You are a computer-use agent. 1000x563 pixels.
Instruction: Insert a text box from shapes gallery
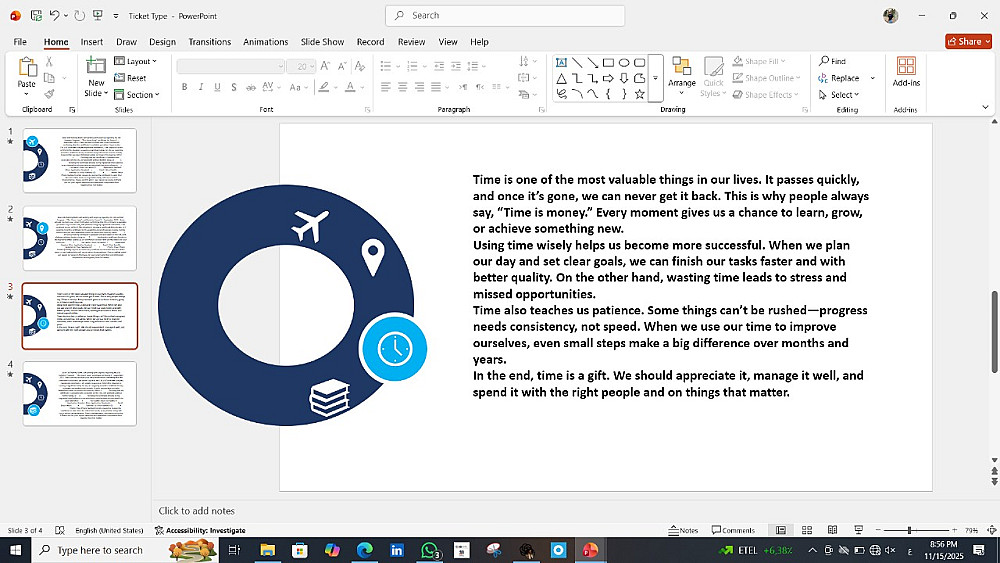561,62
